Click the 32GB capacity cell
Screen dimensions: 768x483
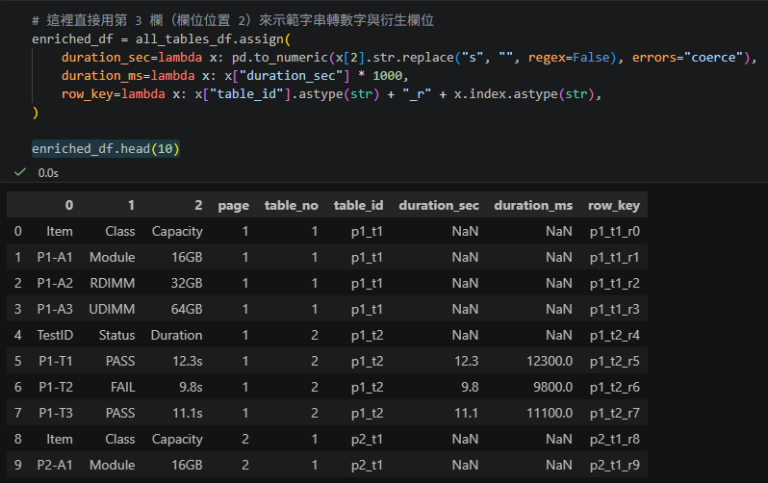tap(187, 283)
